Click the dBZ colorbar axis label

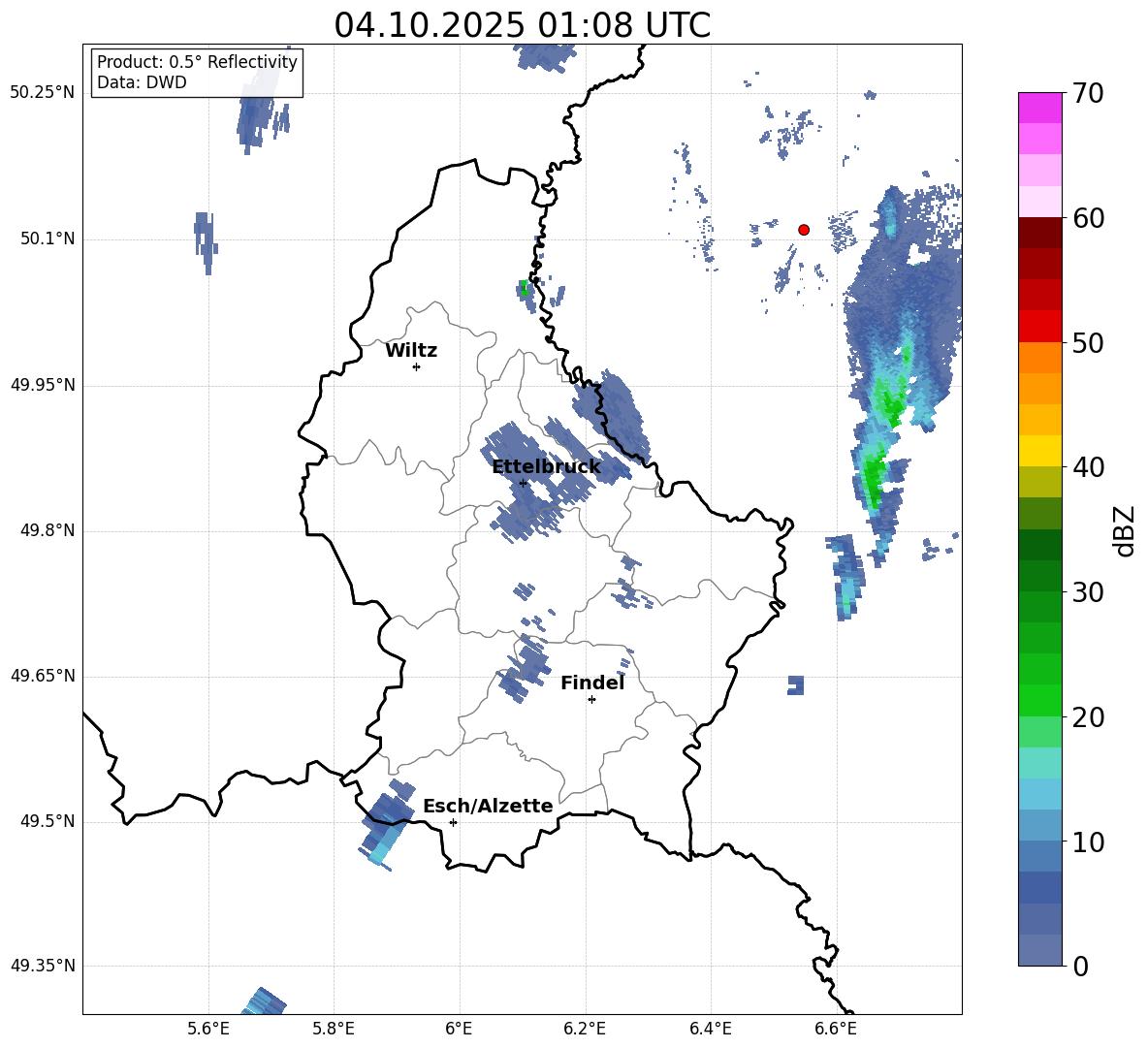click(x=1125, y=531)
